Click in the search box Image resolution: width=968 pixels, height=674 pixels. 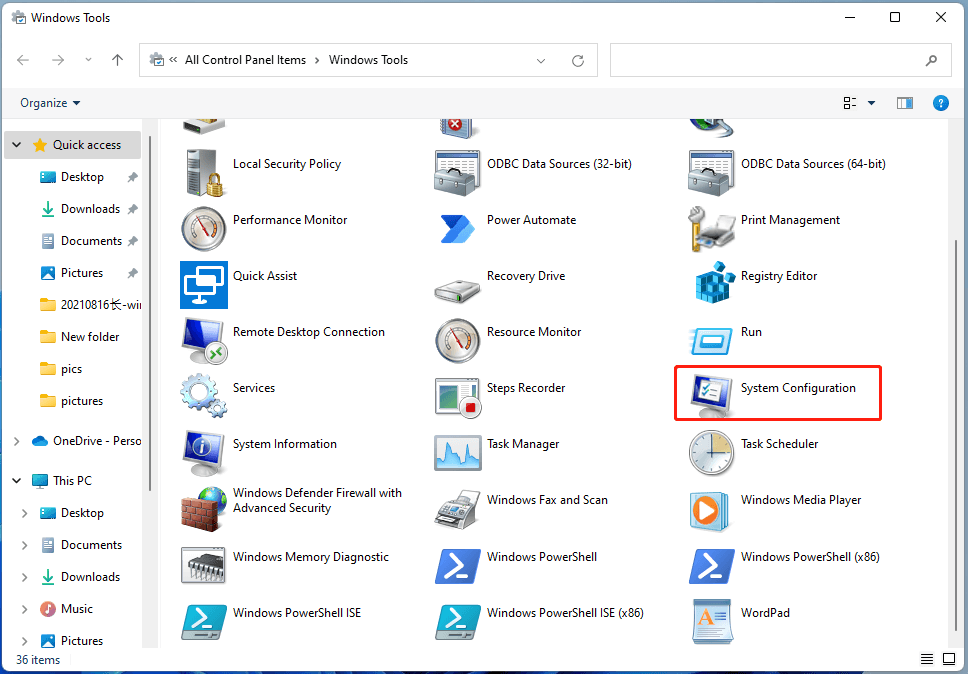point(780,60)
